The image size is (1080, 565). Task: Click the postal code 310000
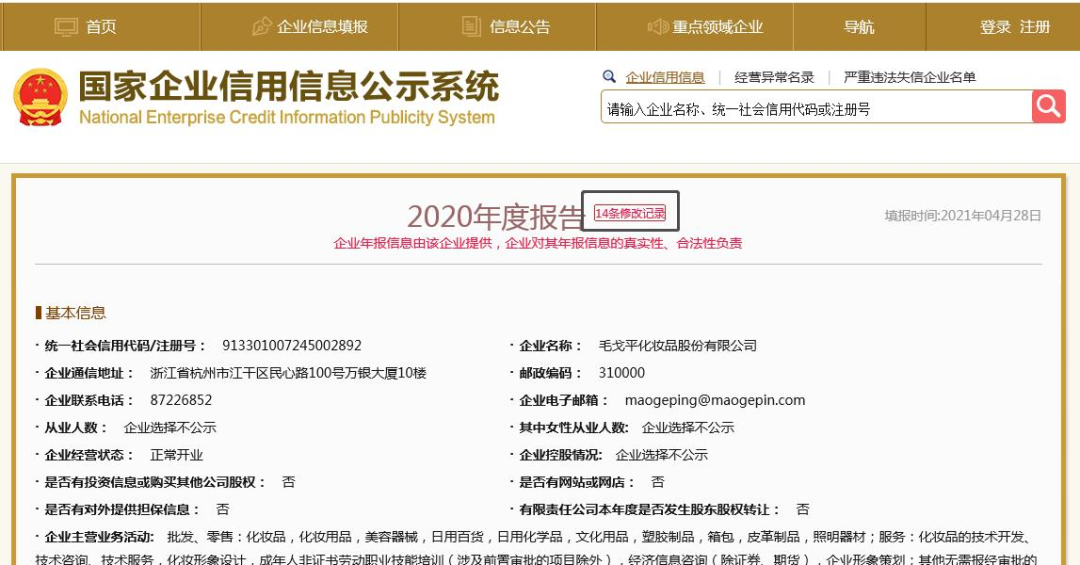tap(621, 373)
